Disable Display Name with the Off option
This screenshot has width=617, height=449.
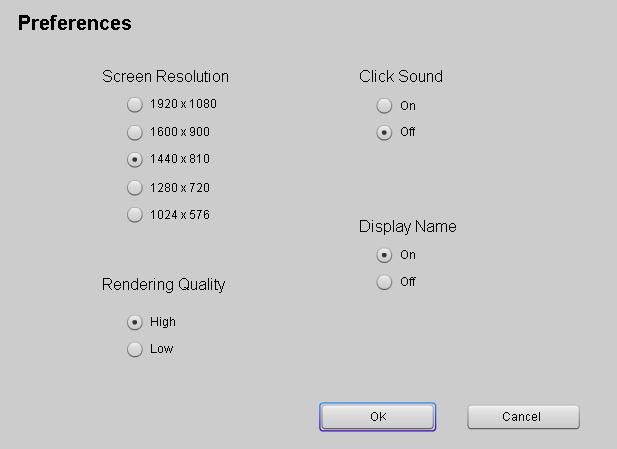tap(384, 282)
